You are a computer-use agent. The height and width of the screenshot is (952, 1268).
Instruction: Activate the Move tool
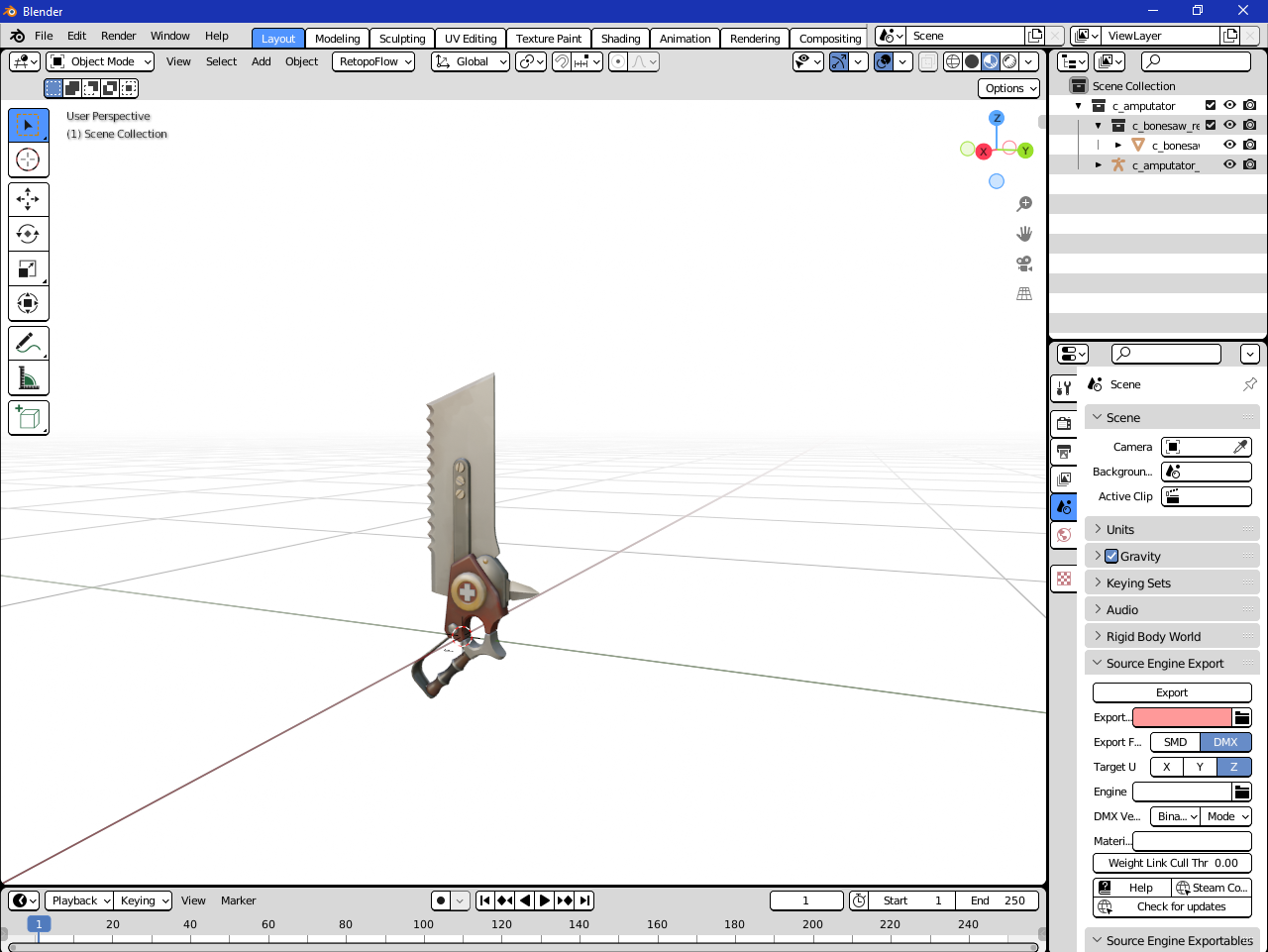28,199
